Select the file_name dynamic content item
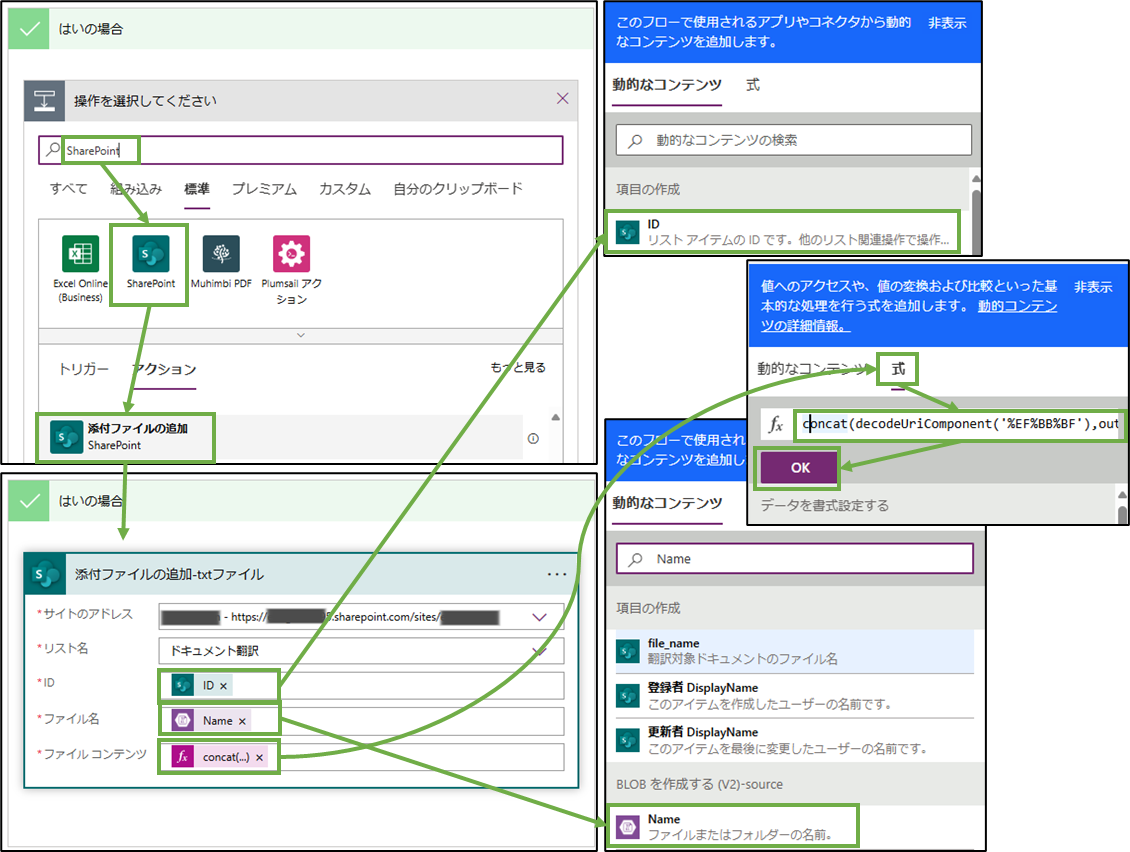Image resolution: width=1130 pixels, height=852 pixels. (794, 651)
